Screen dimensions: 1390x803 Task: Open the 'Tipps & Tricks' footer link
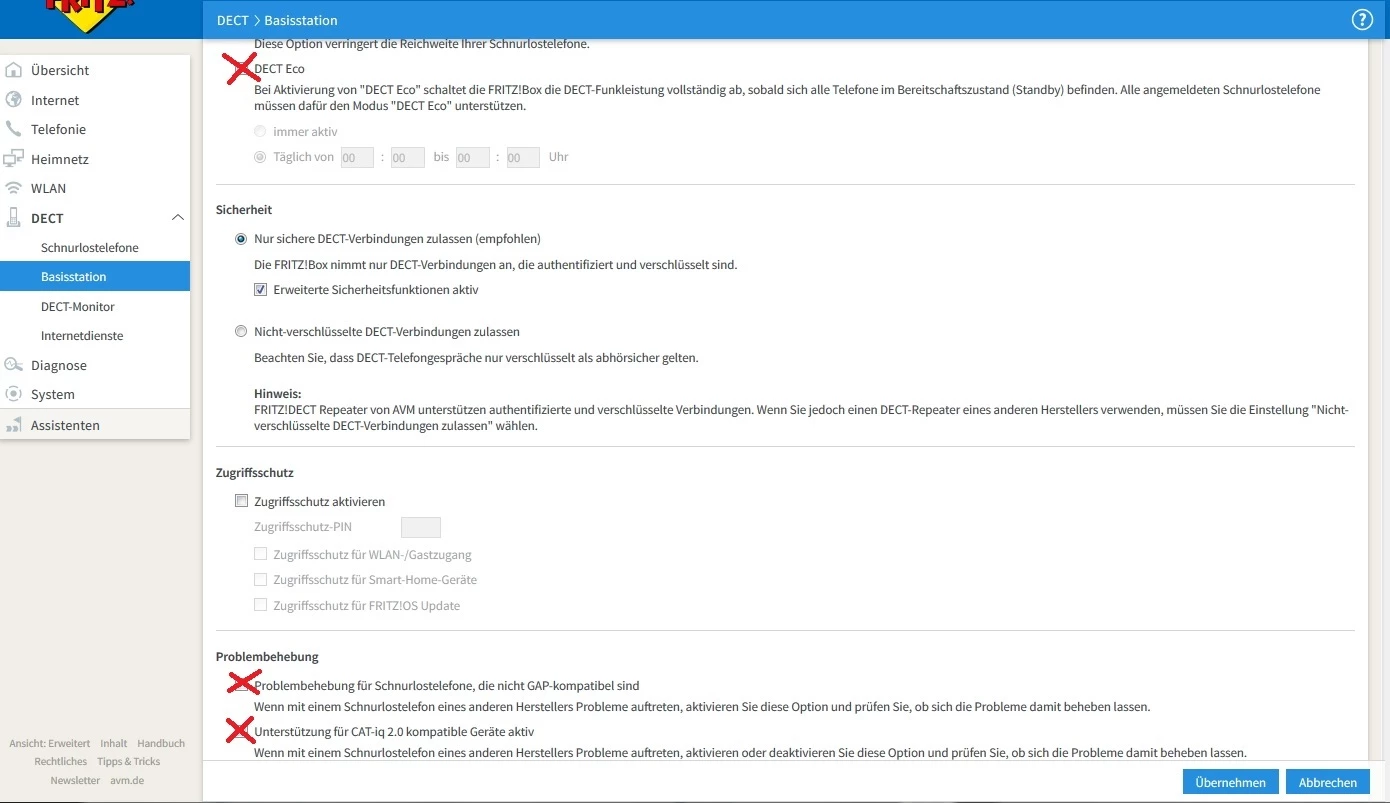click(x=129, y=761)
